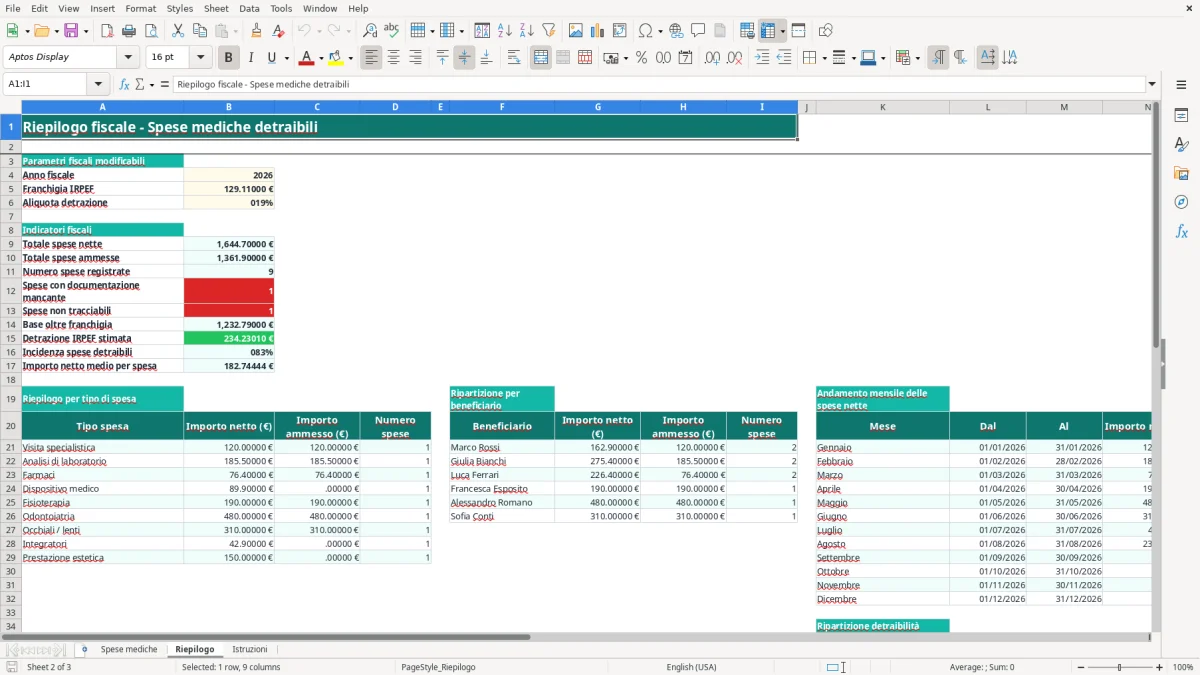The width and height of the screenshot is (1200, 675).
Task: Cut the selection with the scissors icon
Action: click(178, 31)
